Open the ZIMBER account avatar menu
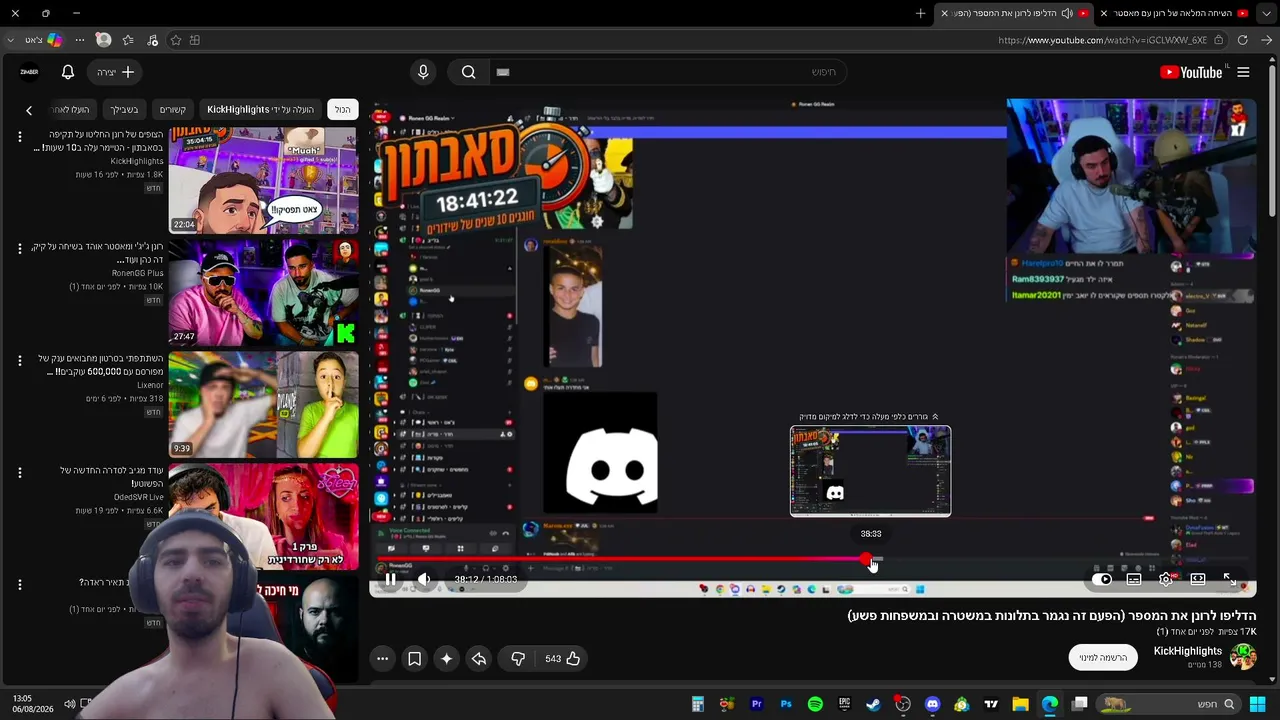The image size is (1280, 720). click(x=29, y=72)
